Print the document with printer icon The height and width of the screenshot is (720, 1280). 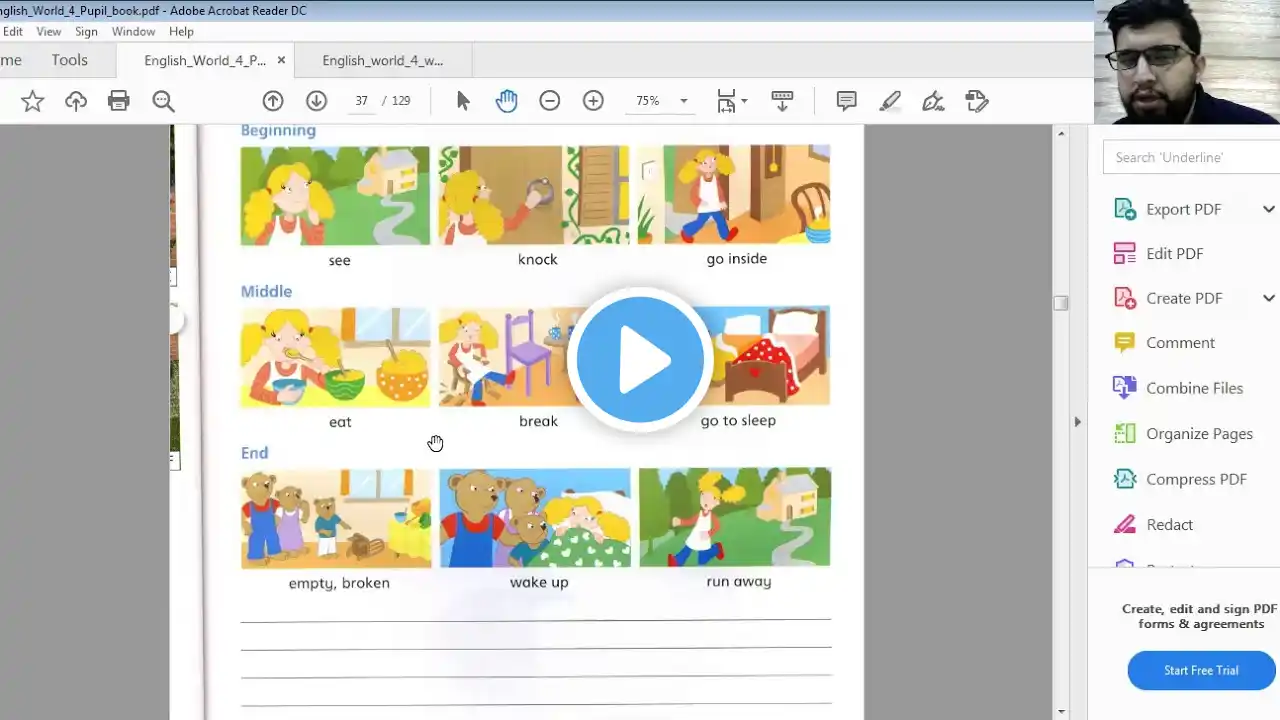click(x=119, y=101)
